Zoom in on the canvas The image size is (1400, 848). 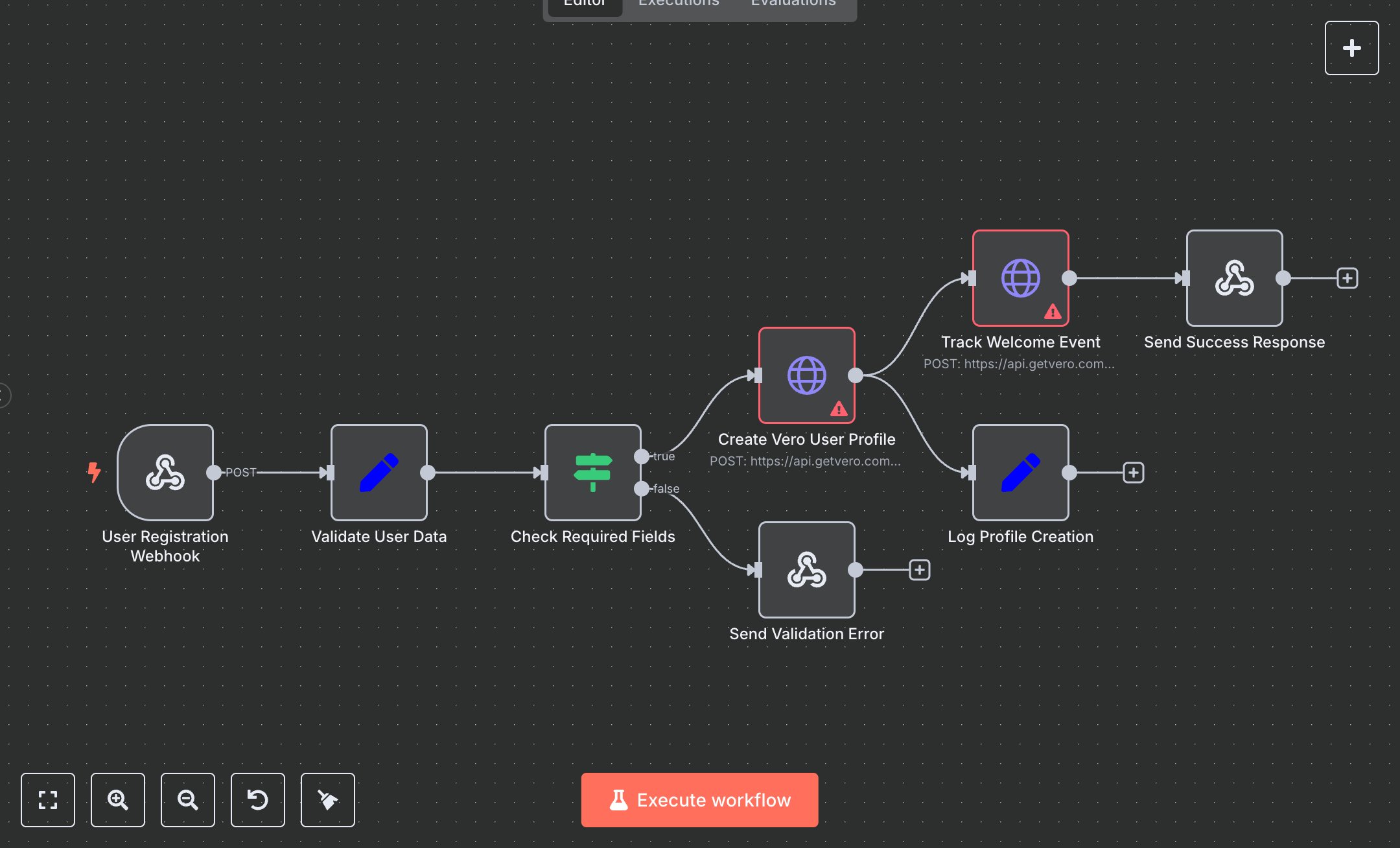tap(118, 800)
